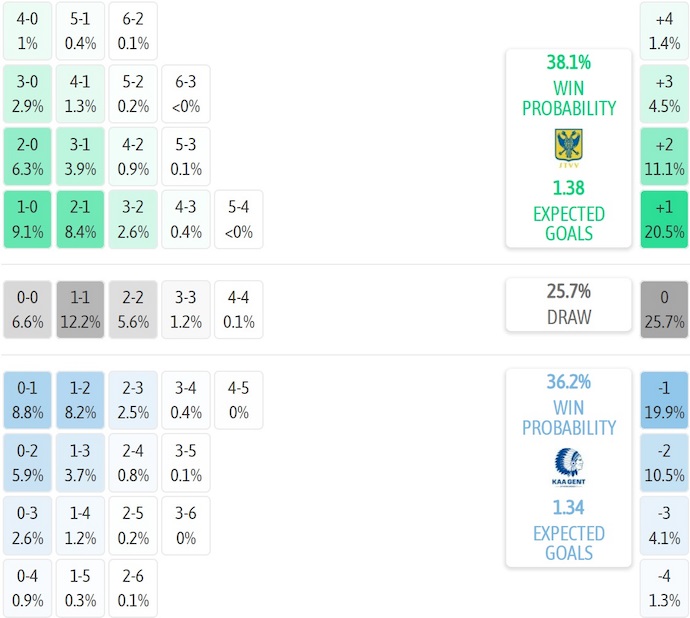Select the +1 goal margin tile
Viewport: 690px width, 618px height.
(664, 220)
